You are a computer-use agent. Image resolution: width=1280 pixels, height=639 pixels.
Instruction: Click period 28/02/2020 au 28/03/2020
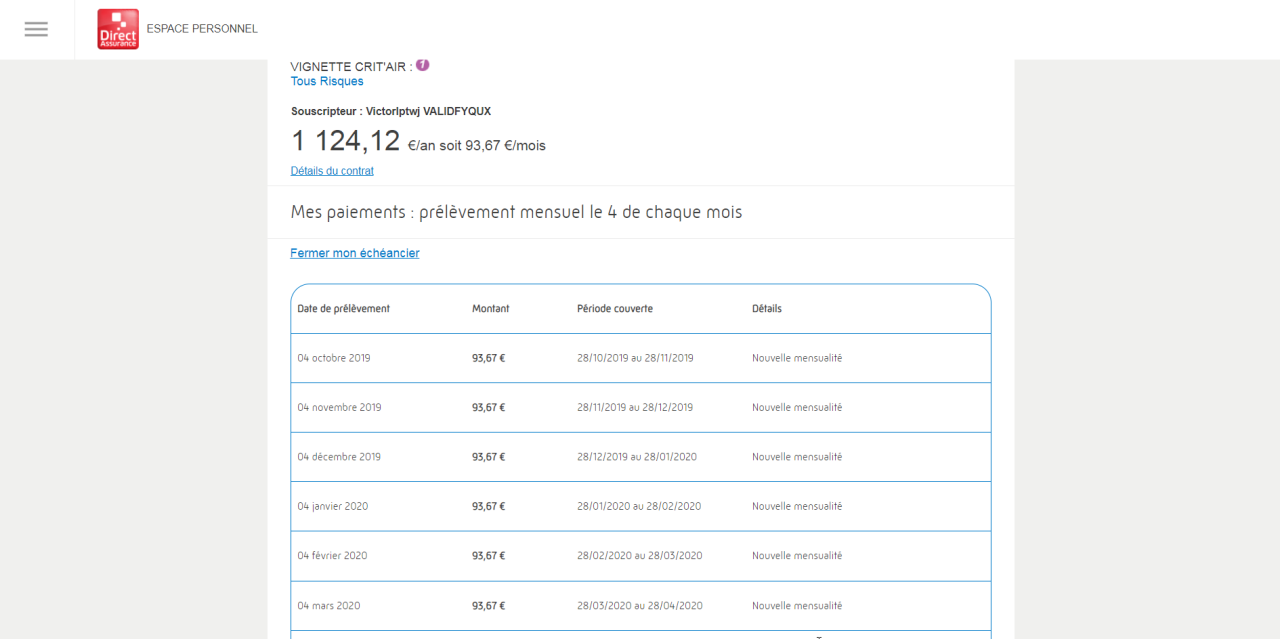[640, 556]
